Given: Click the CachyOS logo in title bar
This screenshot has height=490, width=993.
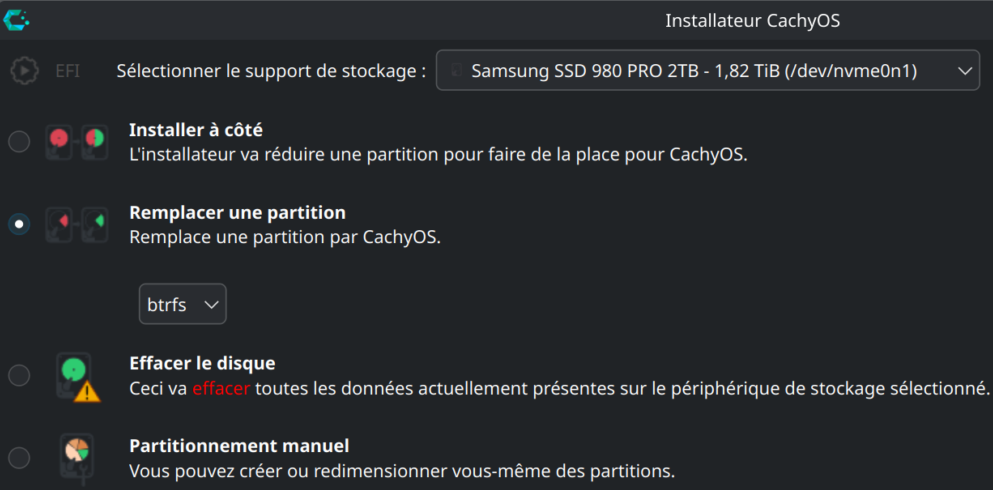Looking at the screenshot, I should click(x=16, y=19).
